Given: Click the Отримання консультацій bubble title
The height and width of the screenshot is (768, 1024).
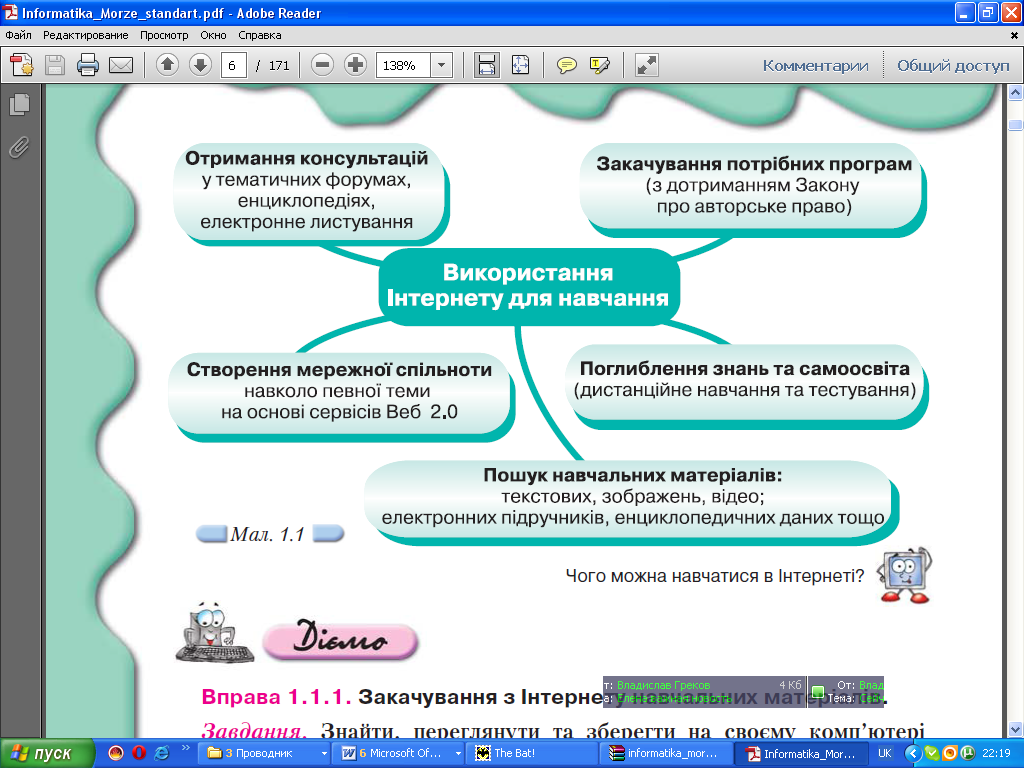Looking at the screenshot, I should point(306,158).
